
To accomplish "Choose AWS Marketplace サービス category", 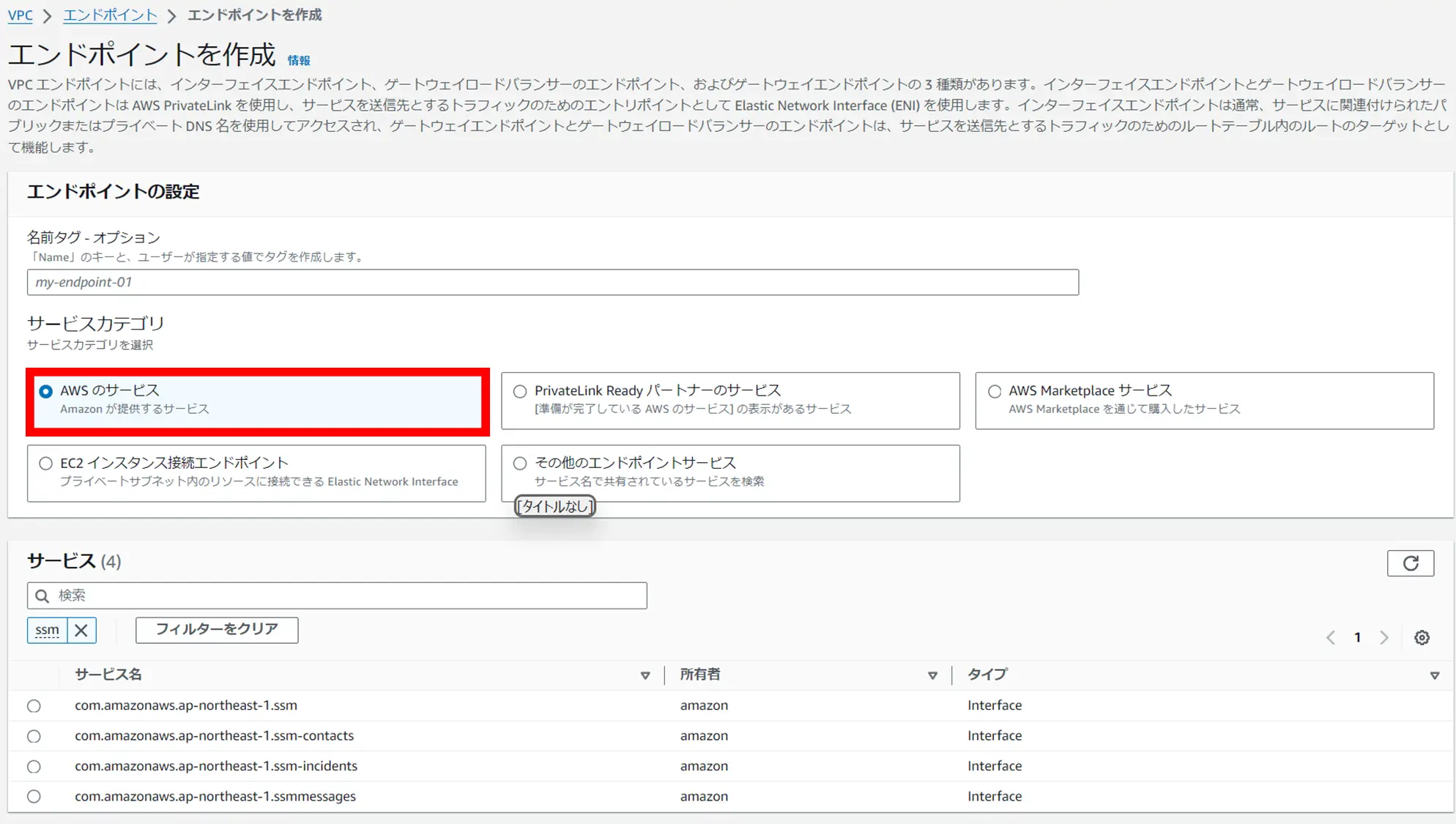I will pyautogui.click(x=995, y=391).
